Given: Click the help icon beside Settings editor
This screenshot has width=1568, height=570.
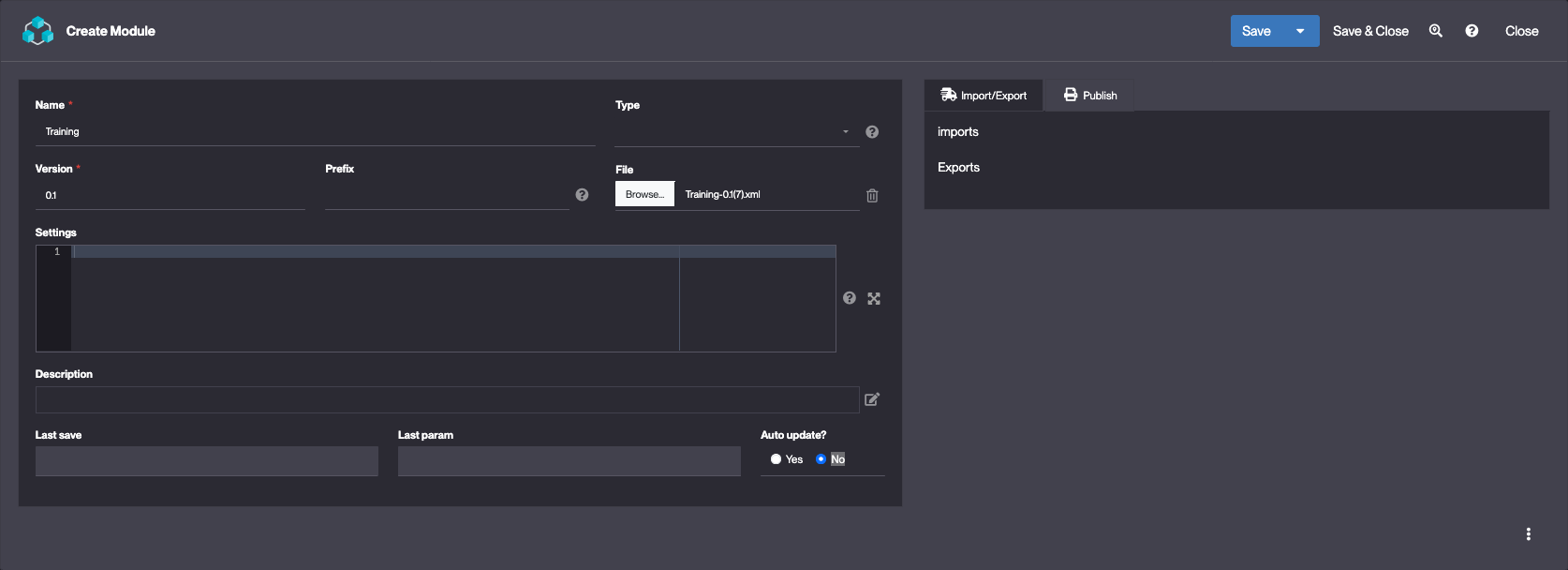Looking at the screenshot, I should point(850,298).
